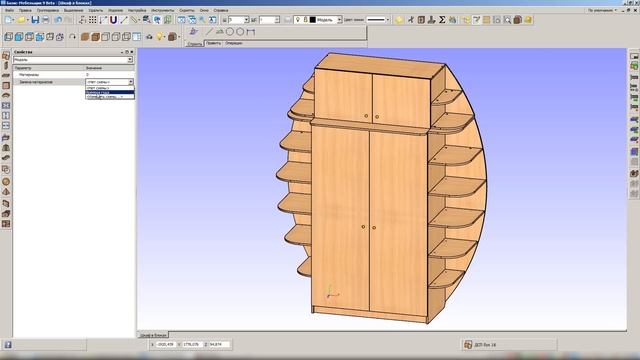Toggle the dotted grid snap

coord(93,20)
